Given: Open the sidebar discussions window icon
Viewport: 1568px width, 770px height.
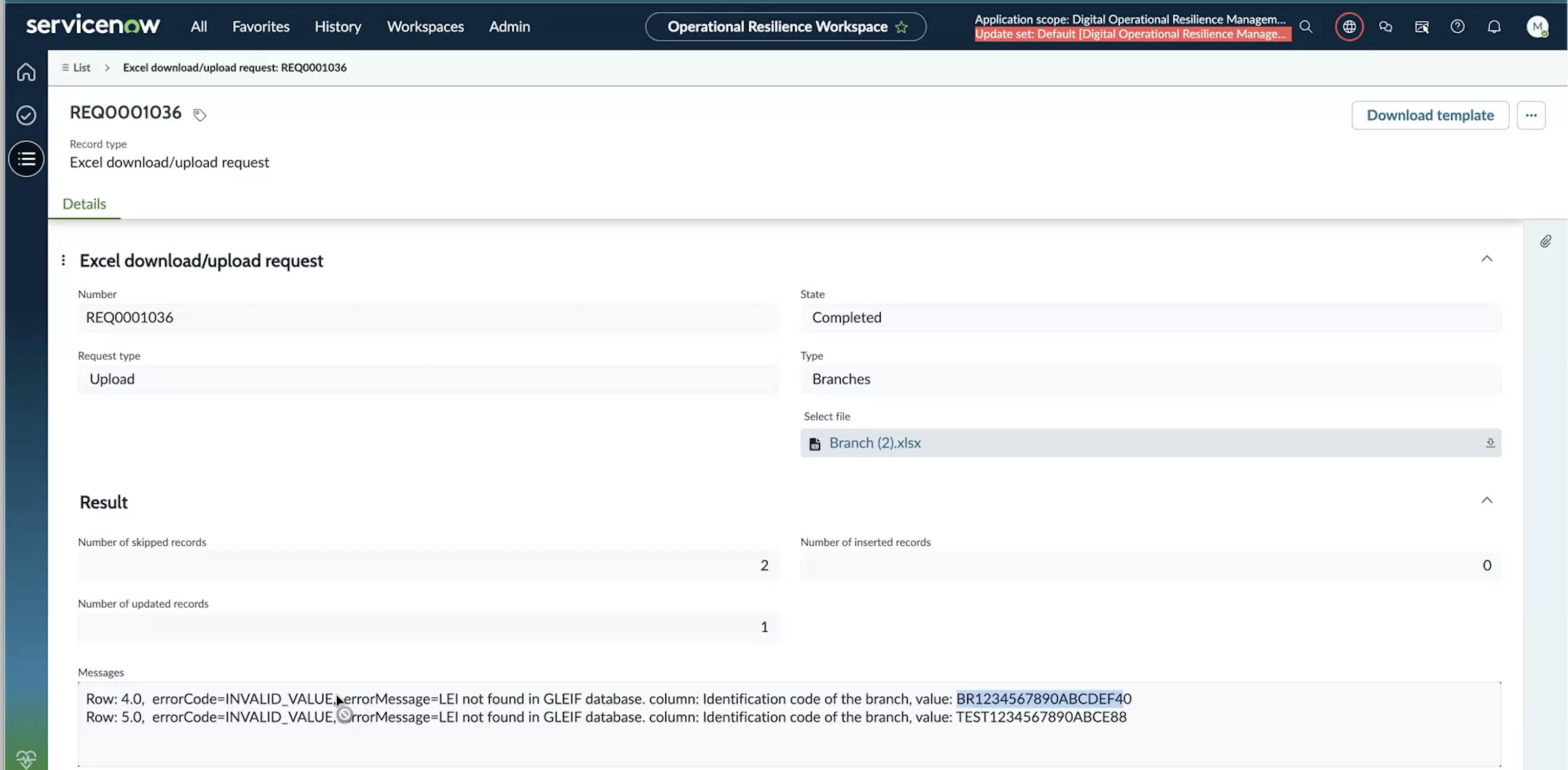Looking at the screenshot, I should click(1422, 26).
